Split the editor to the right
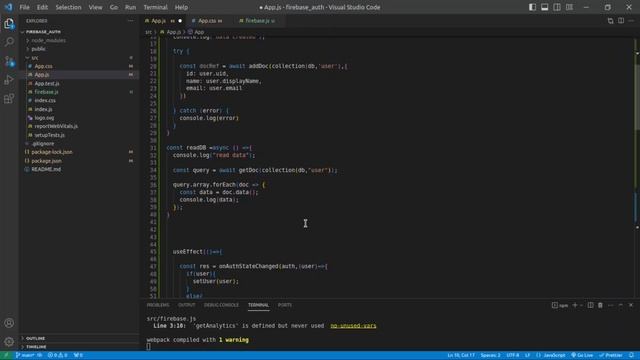Screen dimensions: 640x360 (x=621, y=21)
